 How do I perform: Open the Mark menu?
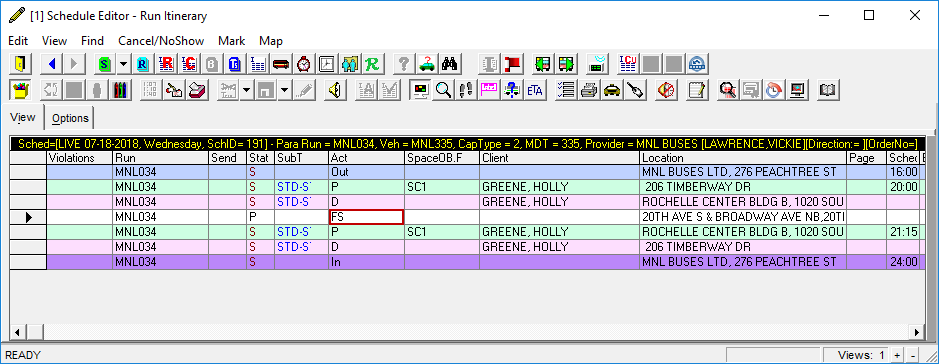(232, 41)
